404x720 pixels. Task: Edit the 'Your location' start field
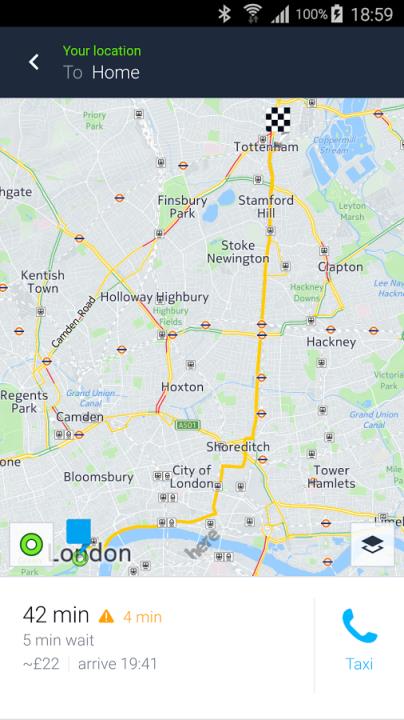[x=102, y=51]
